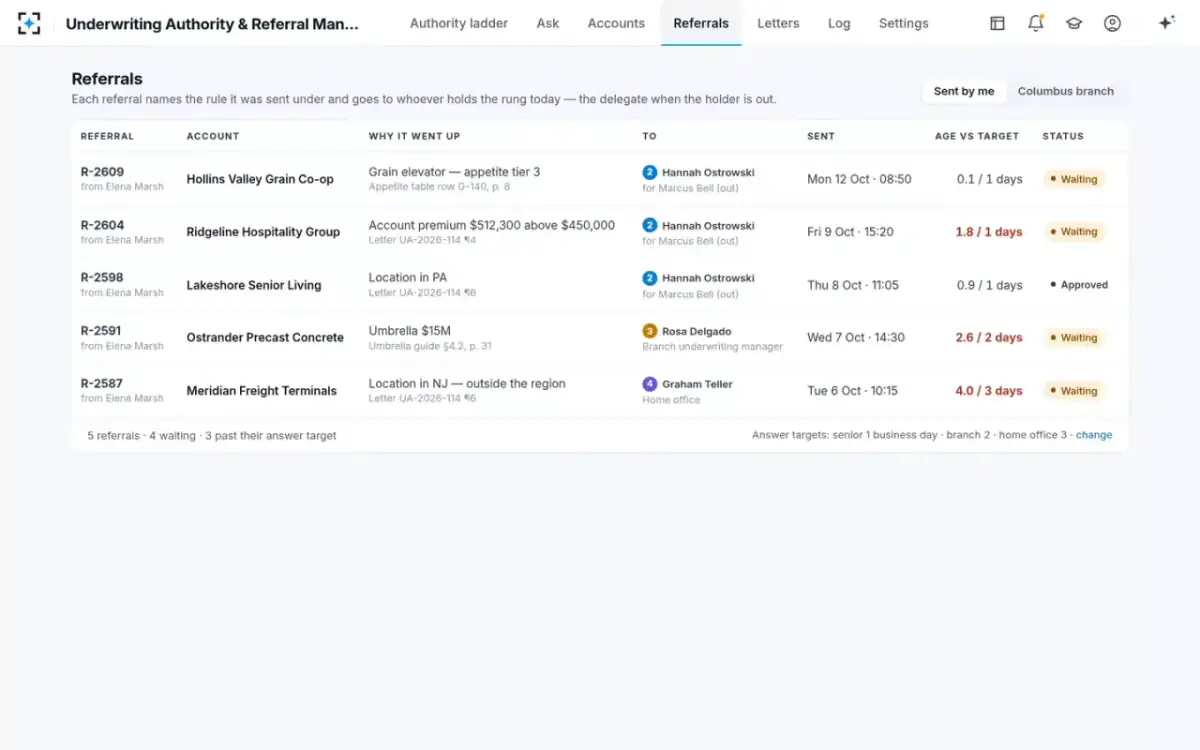Click the SENT column header

tap(821, 136)
